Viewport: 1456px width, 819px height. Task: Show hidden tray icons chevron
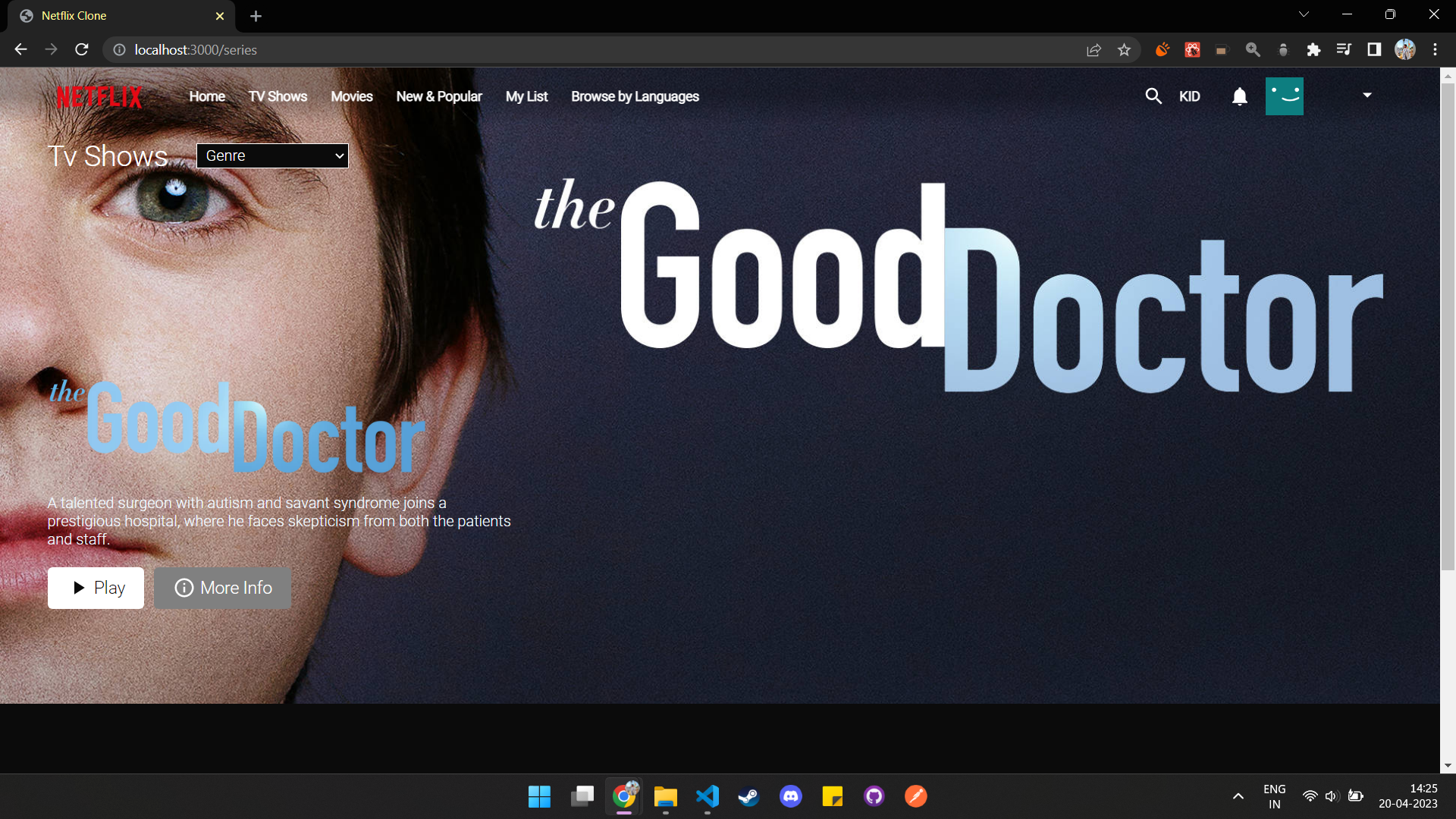tap(1238, 796)
